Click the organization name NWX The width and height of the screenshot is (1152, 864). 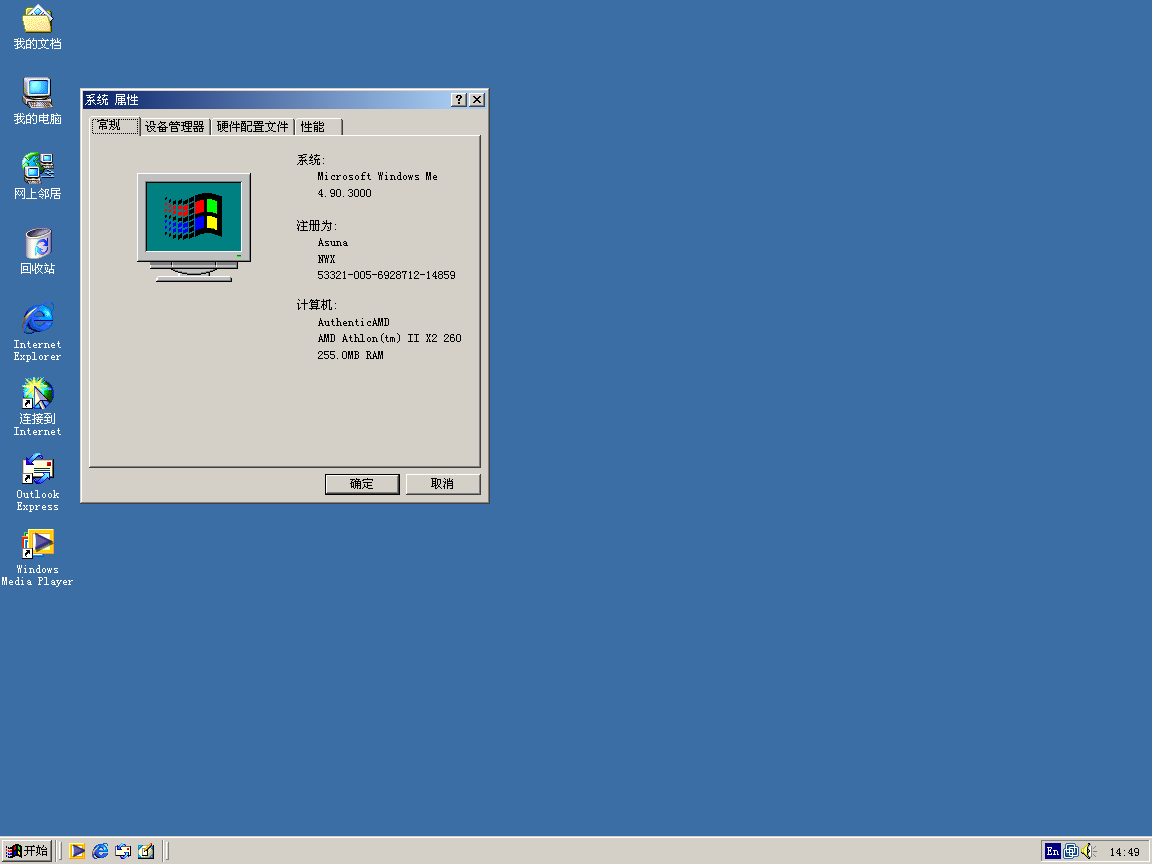coord(326,259)
